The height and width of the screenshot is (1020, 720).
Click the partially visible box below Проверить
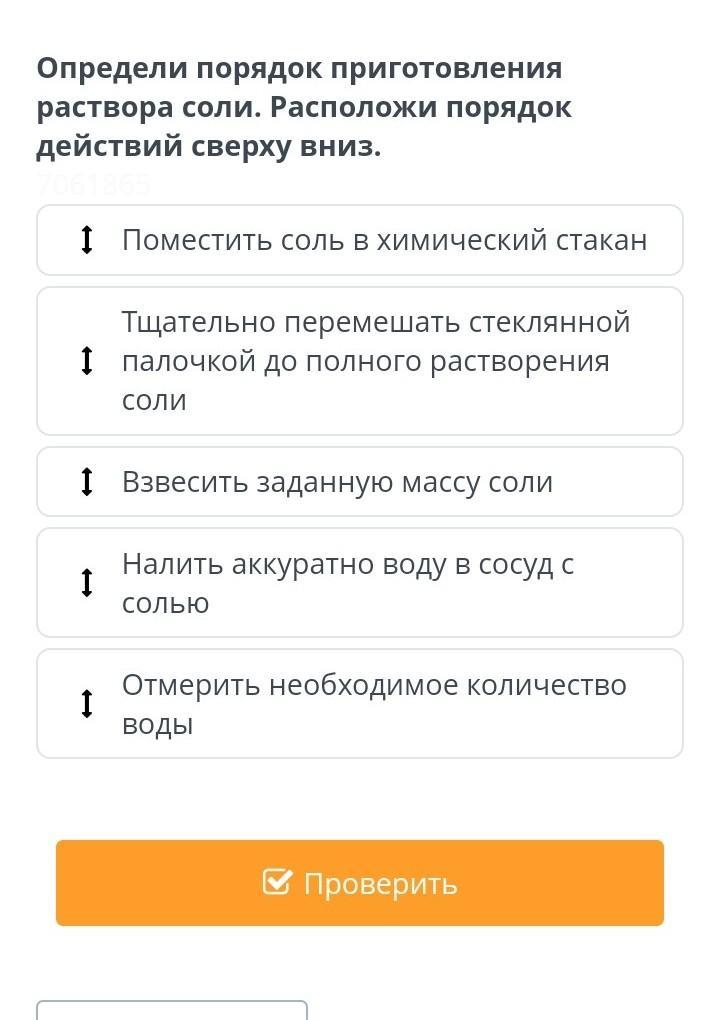172,1010
